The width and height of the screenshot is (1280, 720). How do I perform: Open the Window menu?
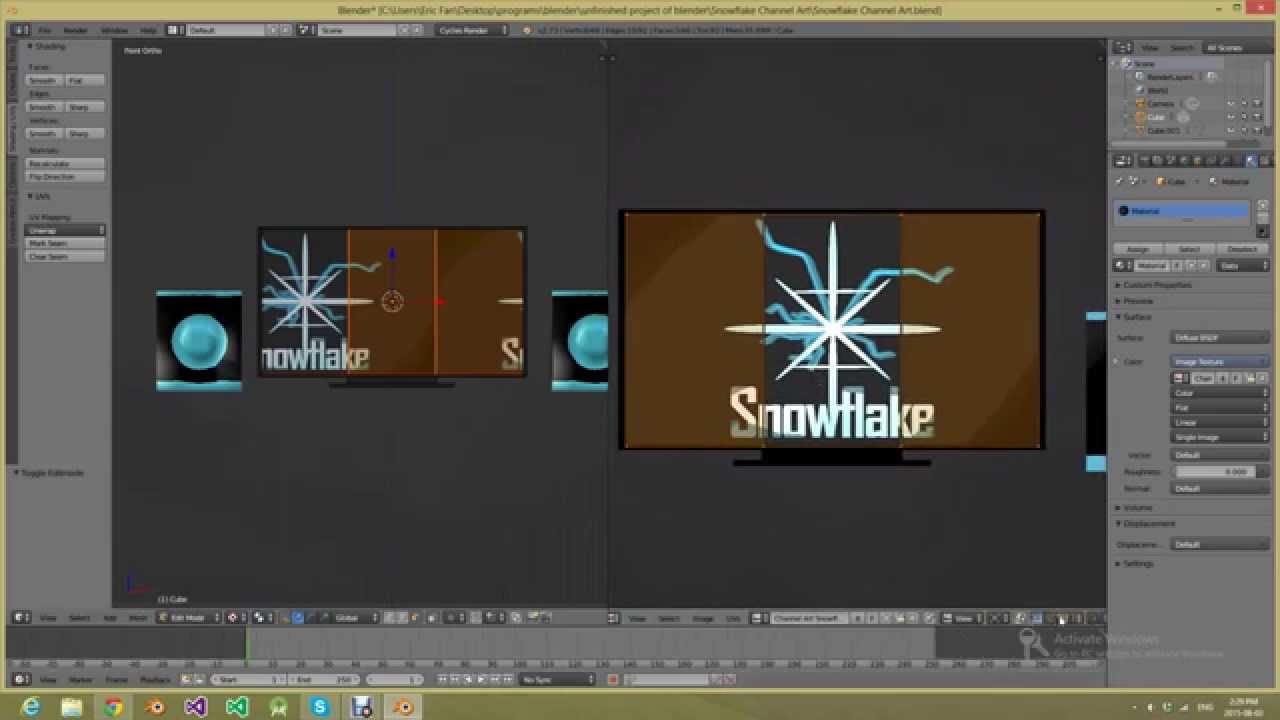click(114, 30)
